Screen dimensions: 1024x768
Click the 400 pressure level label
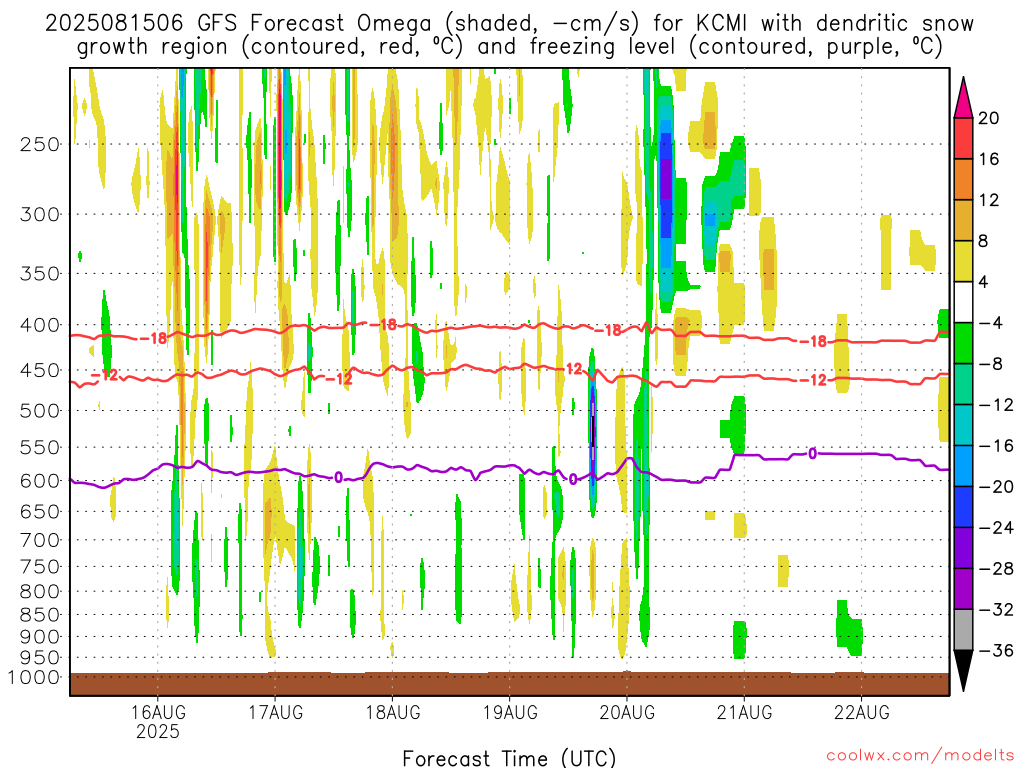(40, 325)
